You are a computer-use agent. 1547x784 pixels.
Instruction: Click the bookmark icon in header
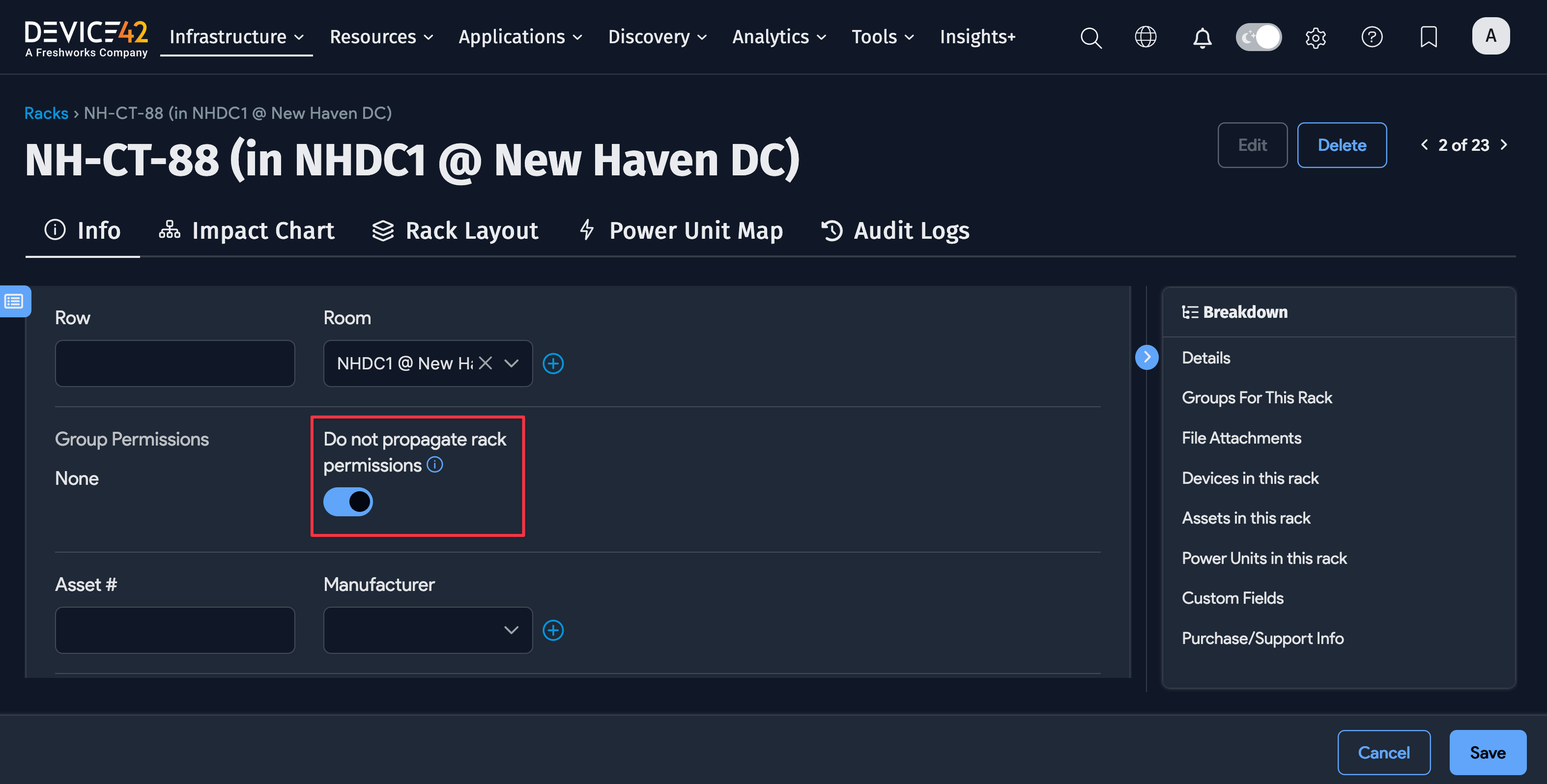click(x=1428, y=37)
